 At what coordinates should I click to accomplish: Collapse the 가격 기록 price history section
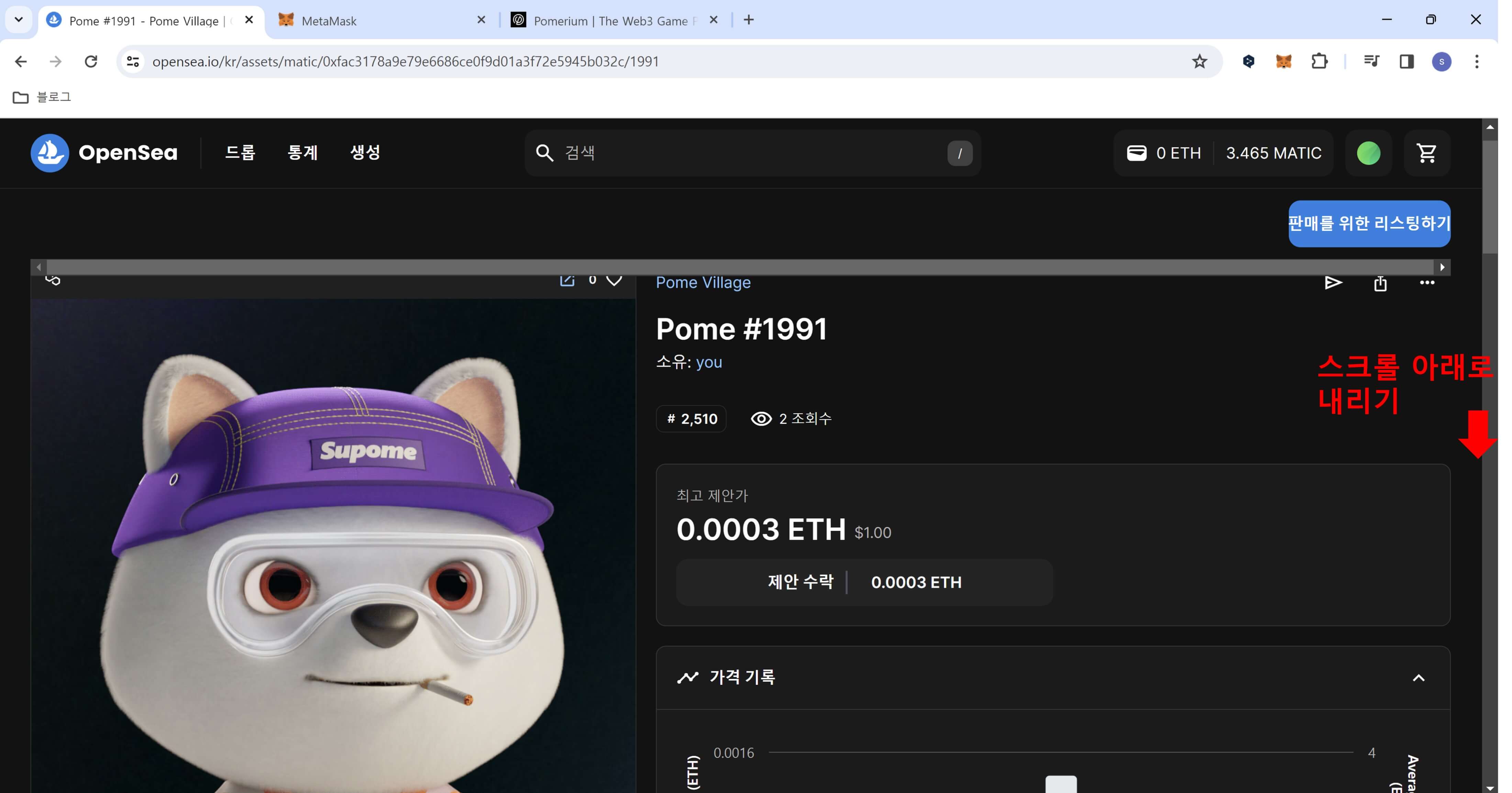coord(1419,678)
